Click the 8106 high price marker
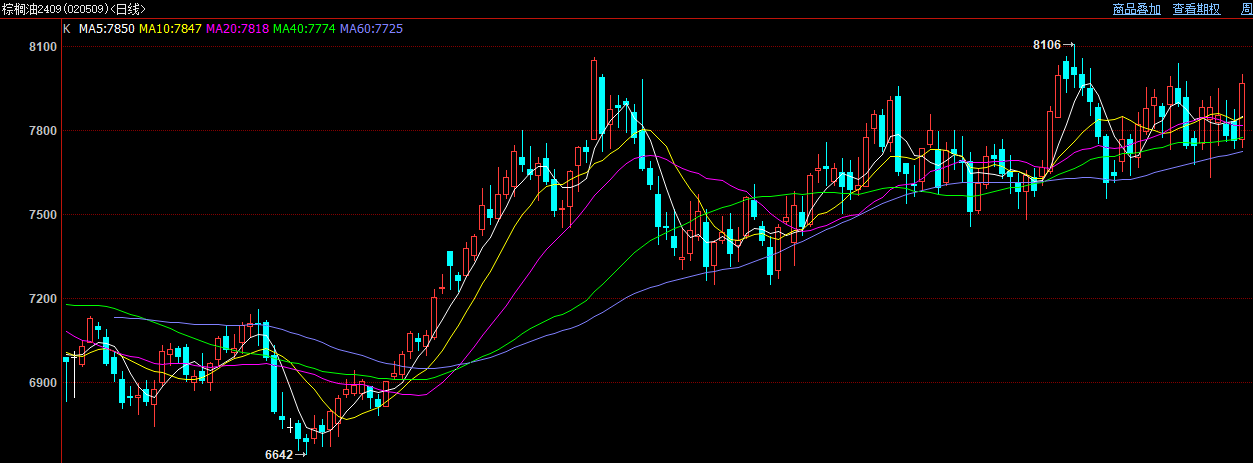 [1046, 45]
